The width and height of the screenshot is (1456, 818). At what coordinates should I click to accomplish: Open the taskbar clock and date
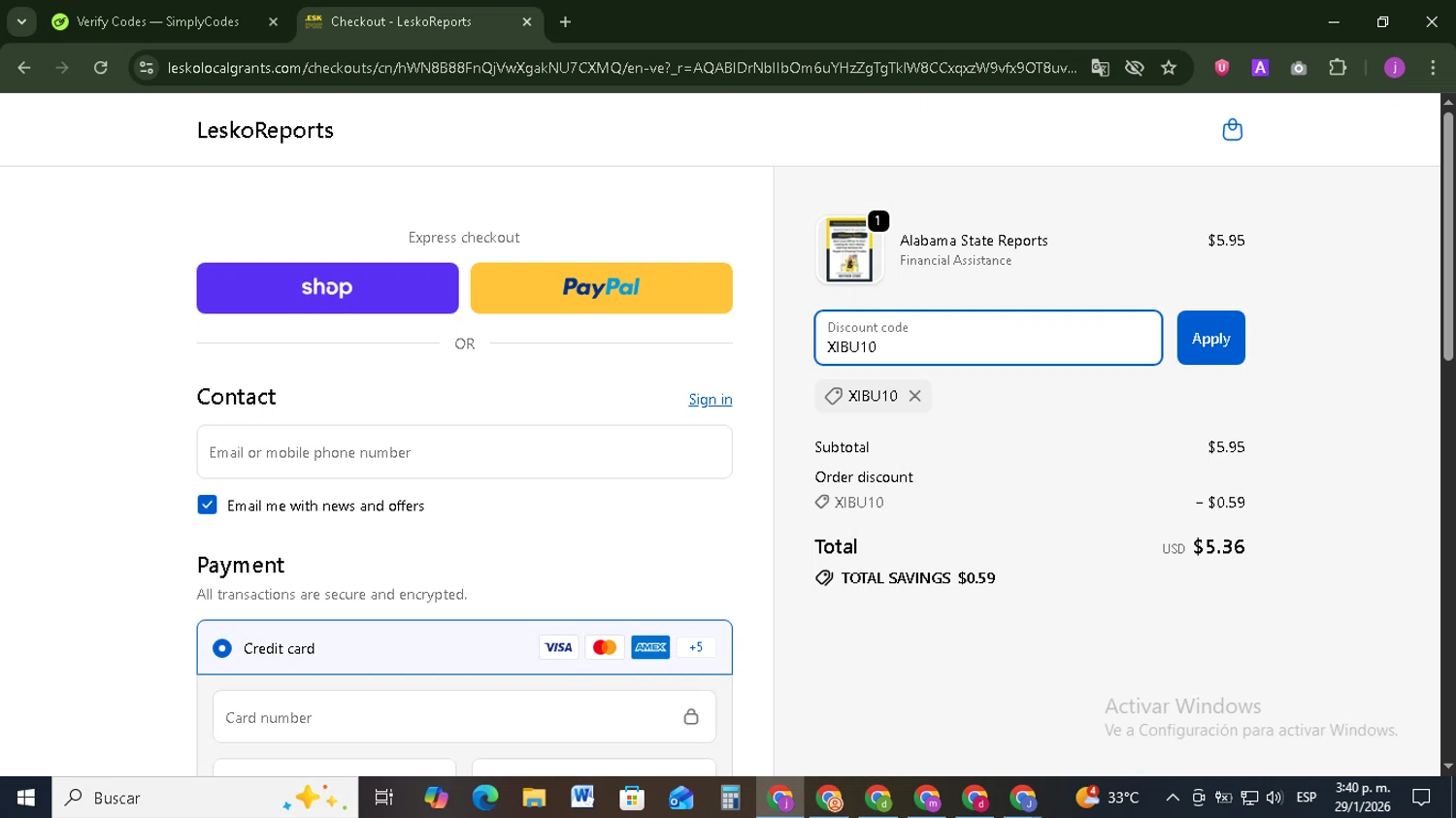click(x=1362, y=798)
